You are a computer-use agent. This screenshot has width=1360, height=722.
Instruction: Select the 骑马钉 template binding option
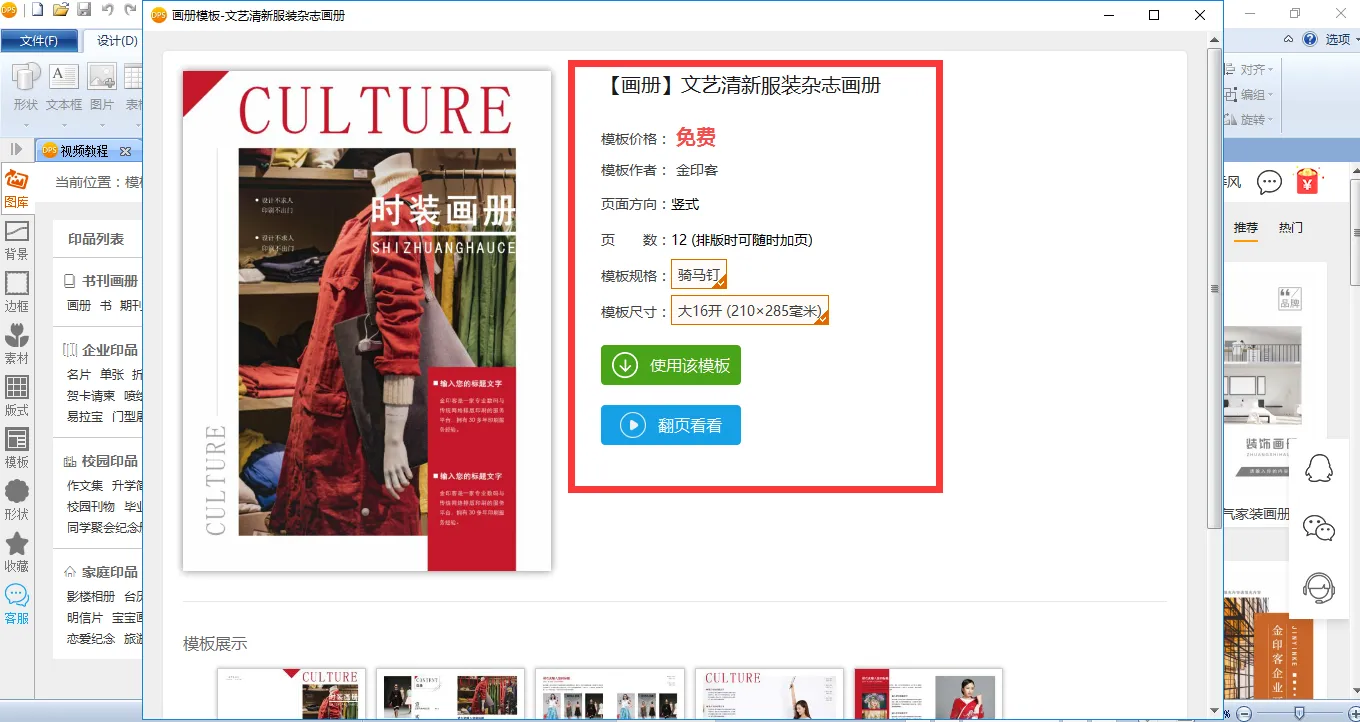pos(699,275)
